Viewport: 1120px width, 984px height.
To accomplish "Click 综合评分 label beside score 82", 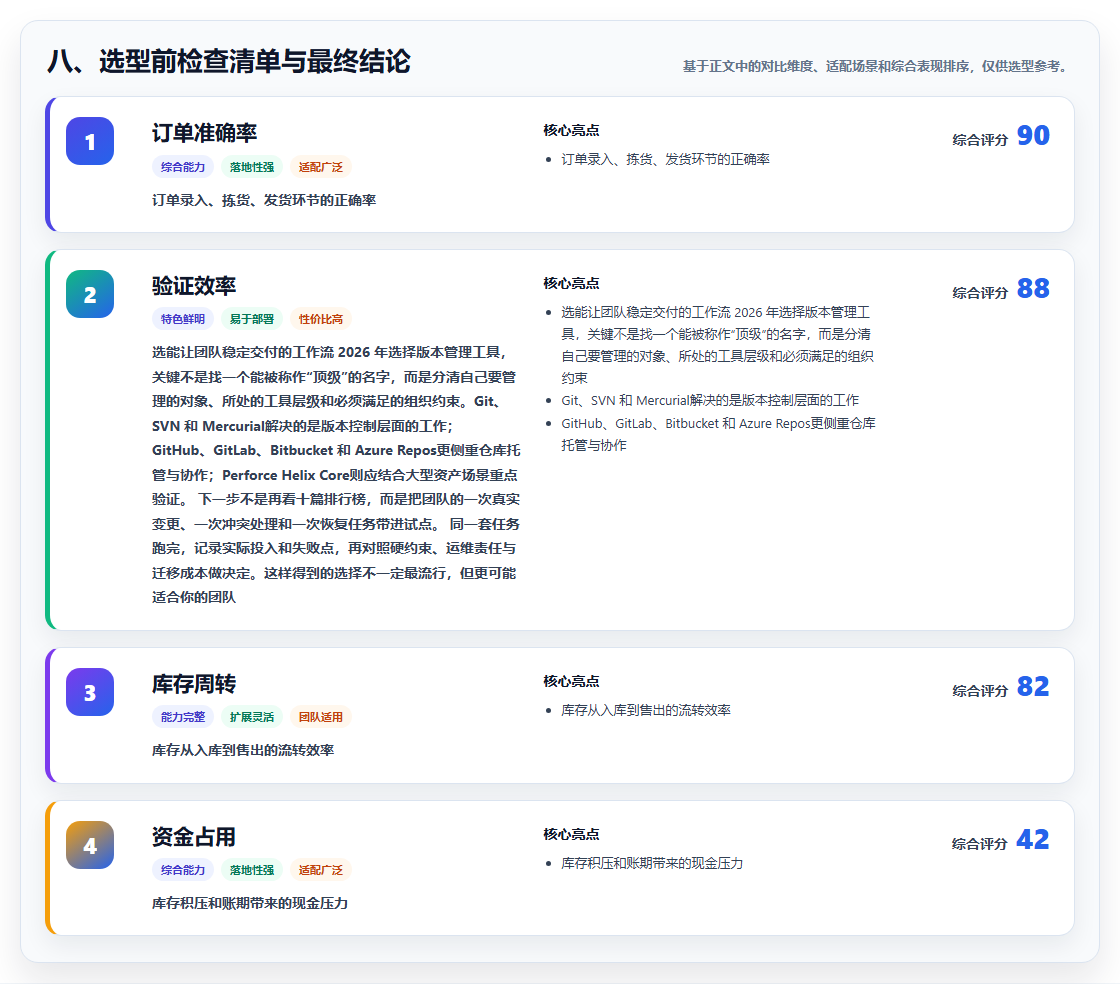I will pyautogui.click(x=980, y=691).
